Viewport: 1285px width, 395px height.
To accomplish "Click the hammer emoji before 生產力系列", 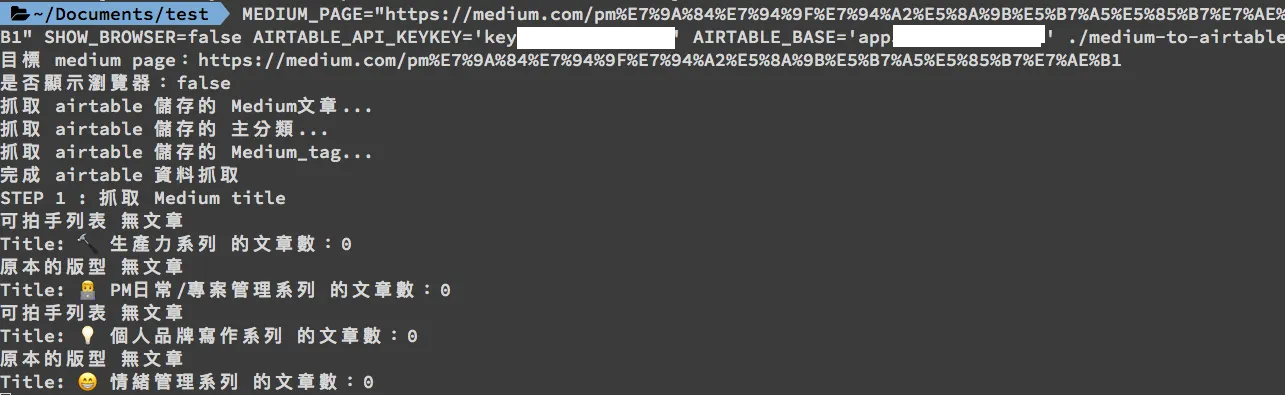I will click(x=87, y=244).
